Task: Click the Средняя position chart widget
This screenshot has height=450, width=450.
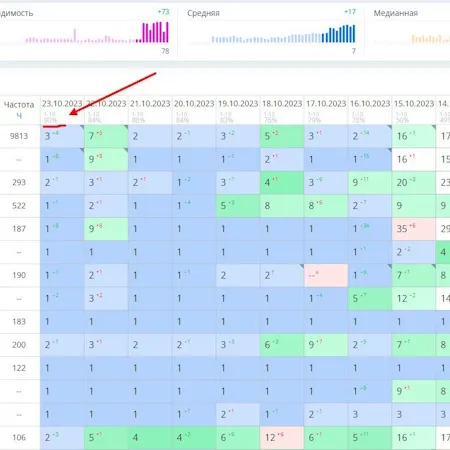Action: (271, 32)
